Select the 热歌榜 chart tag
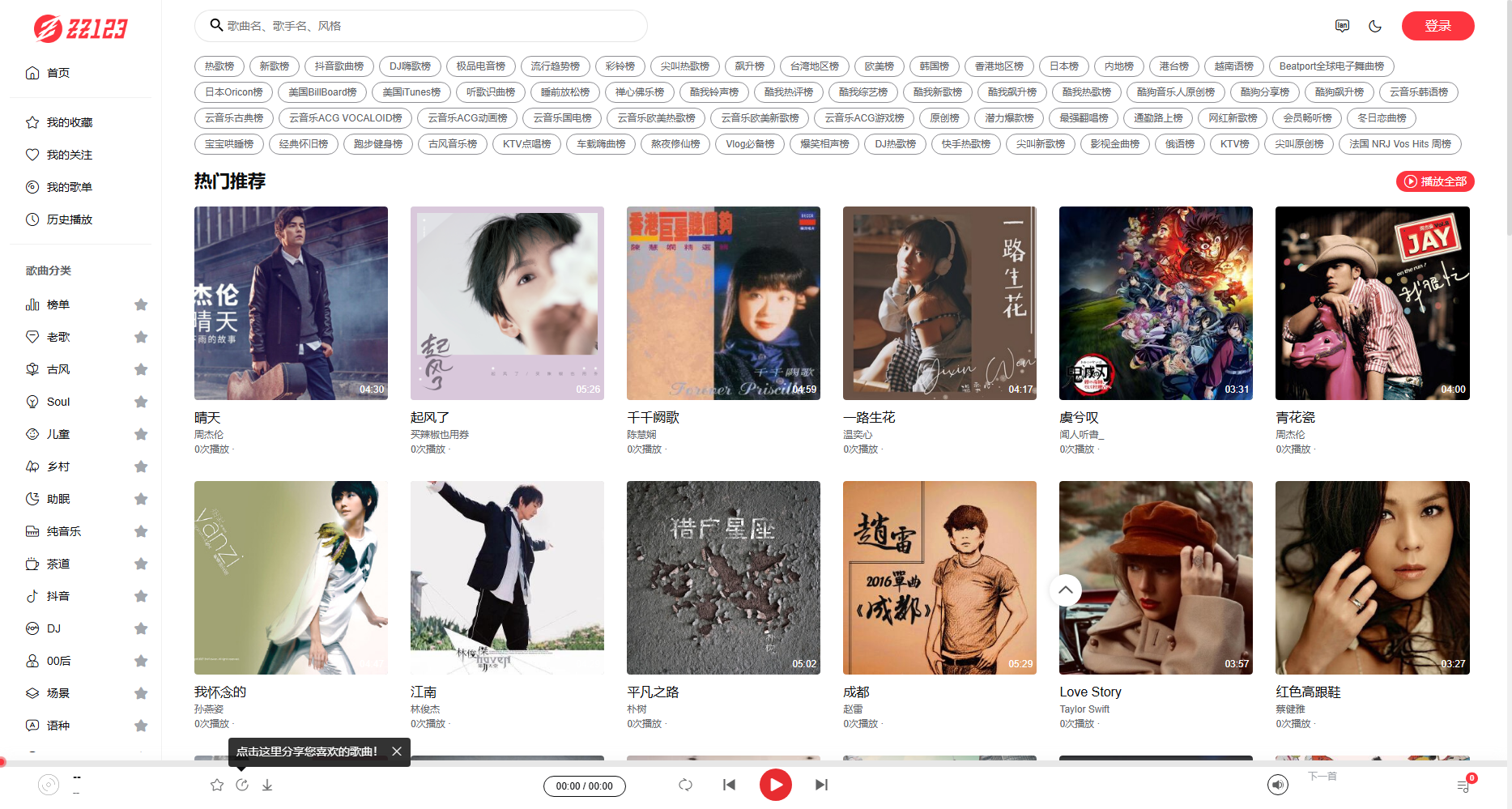Viewport: 1512px width, 809px height. 219,66
